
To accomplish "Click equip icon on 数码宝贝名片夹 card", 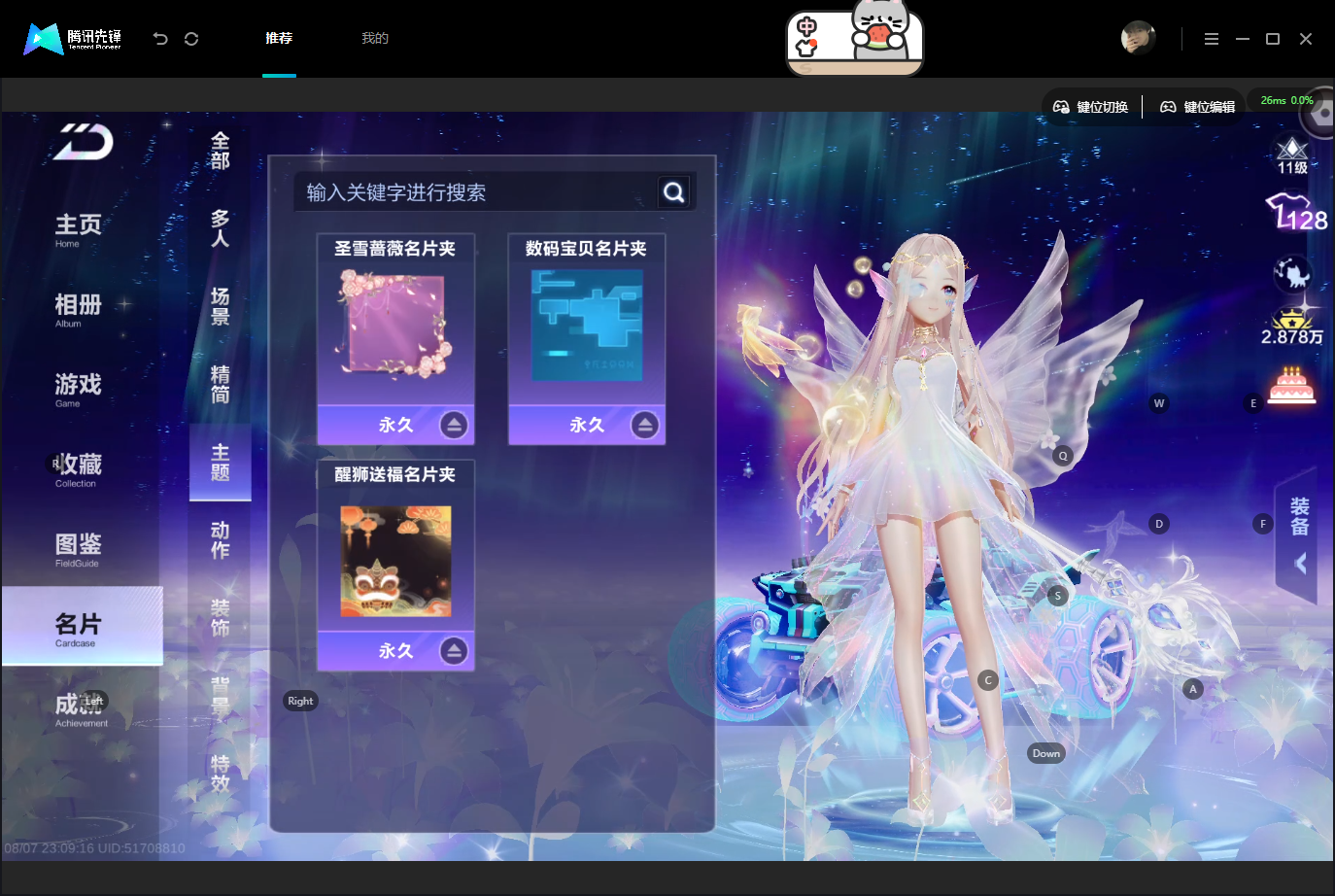I will 645,425.
